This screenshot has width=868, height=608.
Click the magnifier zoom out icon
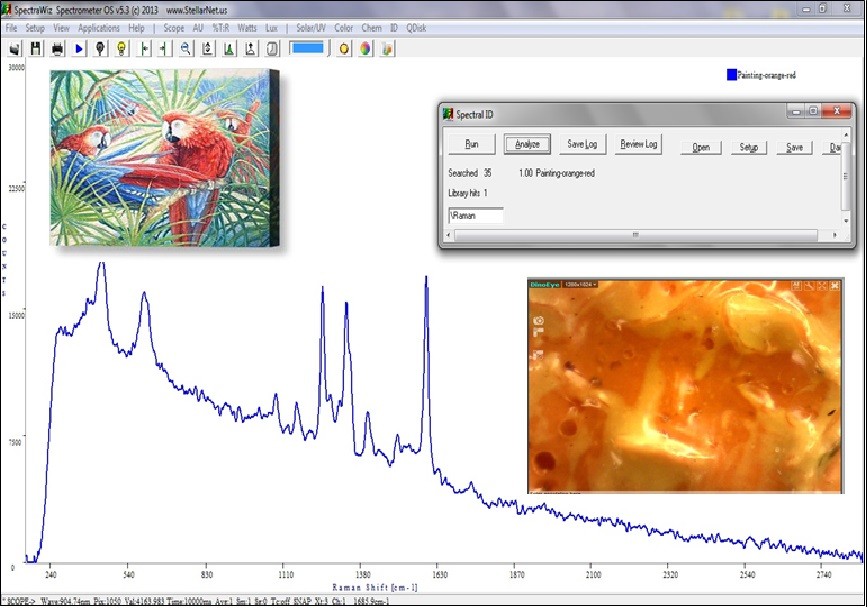tap(186, 48)
